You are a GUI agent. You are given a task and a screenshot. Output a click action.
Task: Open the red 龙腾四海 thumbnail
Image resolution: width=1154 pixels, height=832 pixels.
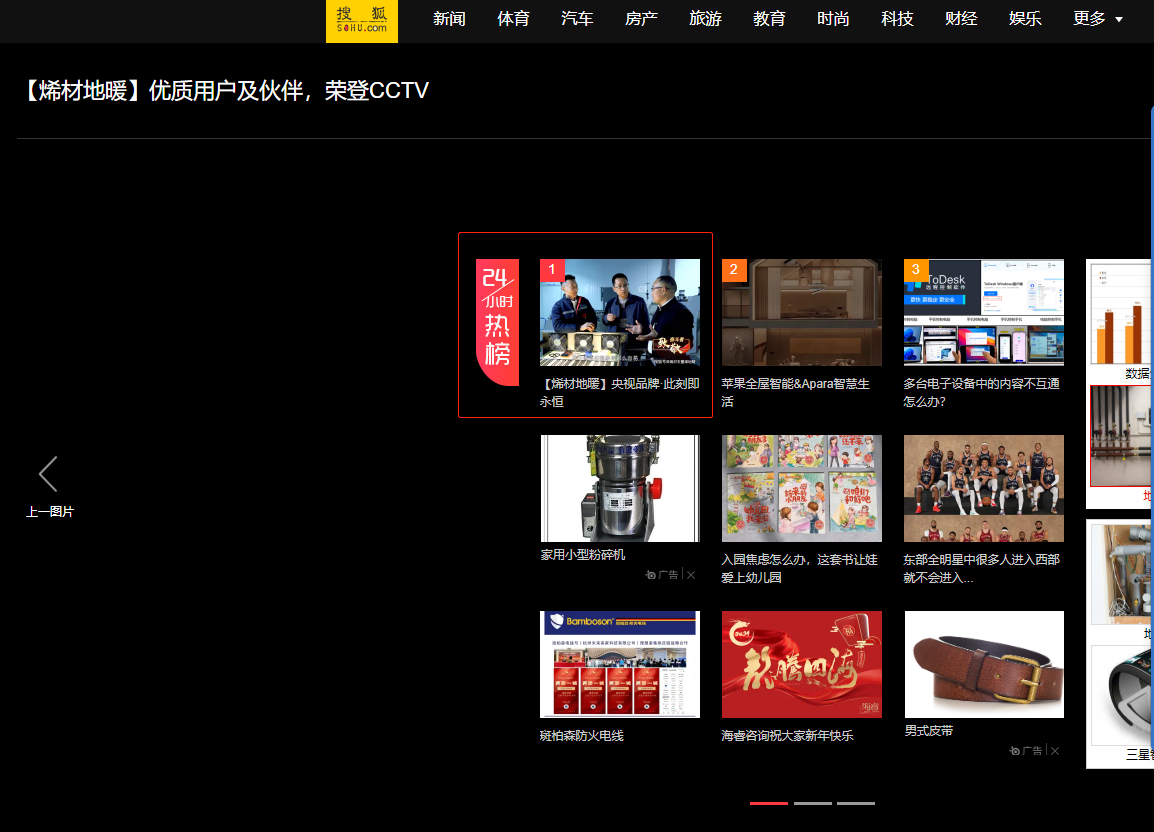[801, 664]
